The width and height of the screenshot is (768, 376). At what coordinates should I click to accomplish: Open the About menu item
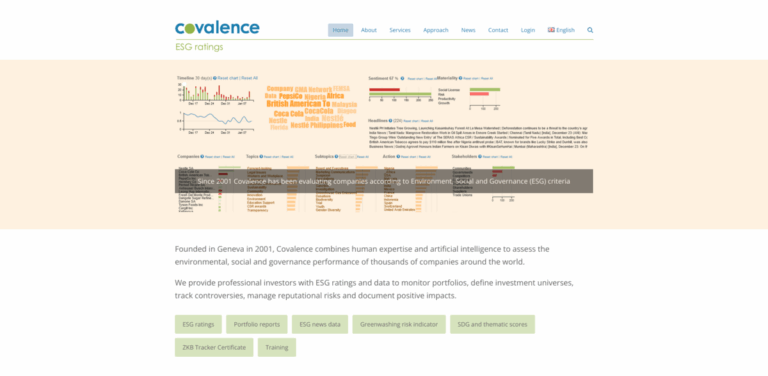[369, 30]
